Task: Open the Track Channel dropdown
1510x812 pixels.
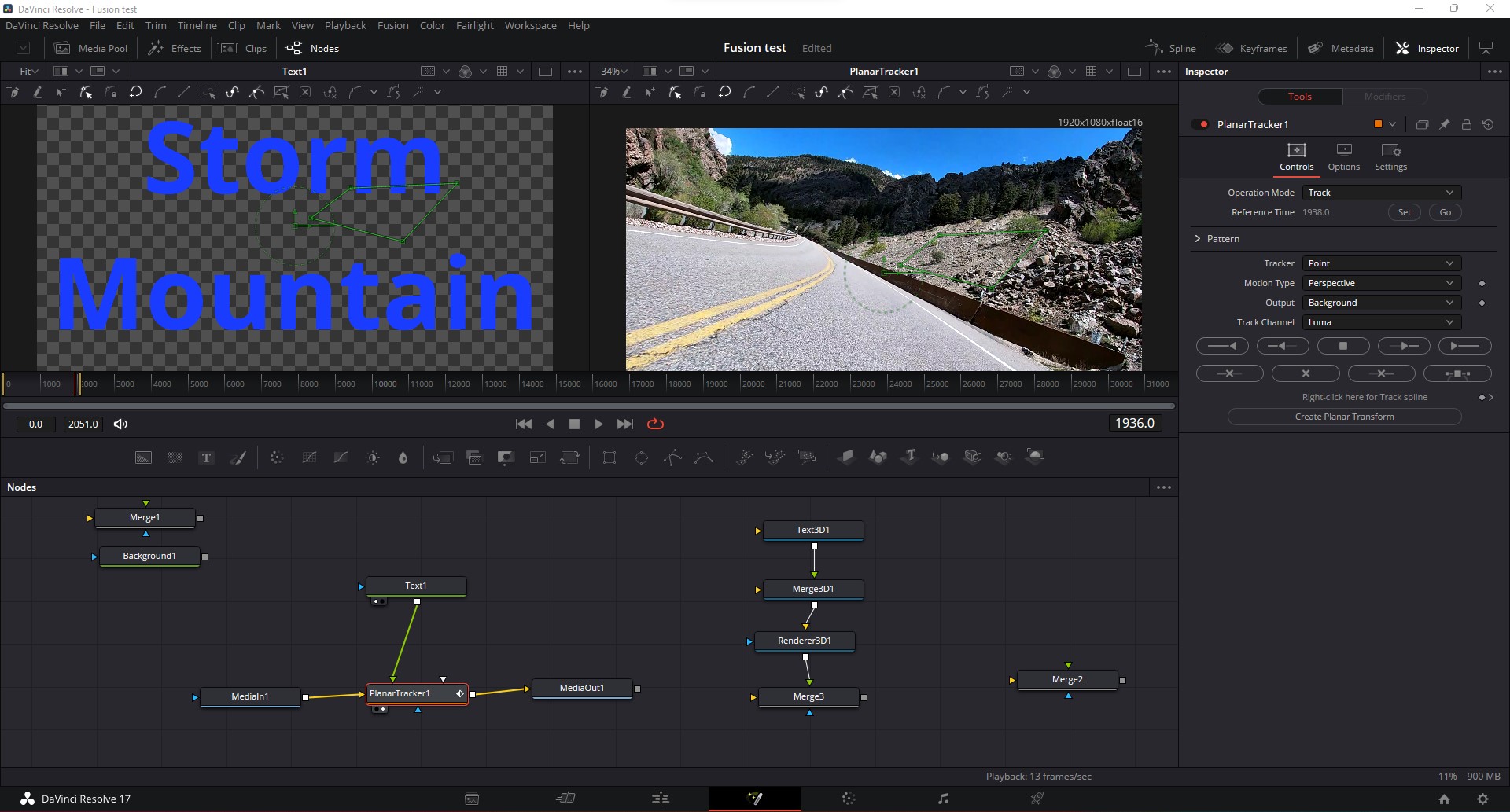Action: [x=1381, y=322]
